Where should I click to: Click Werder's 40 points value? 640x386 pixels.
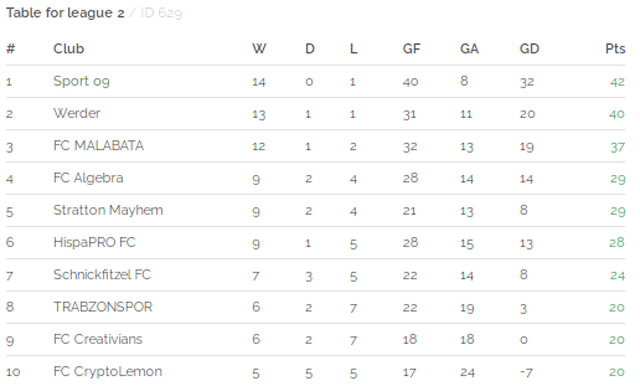(x=617, y=114)
